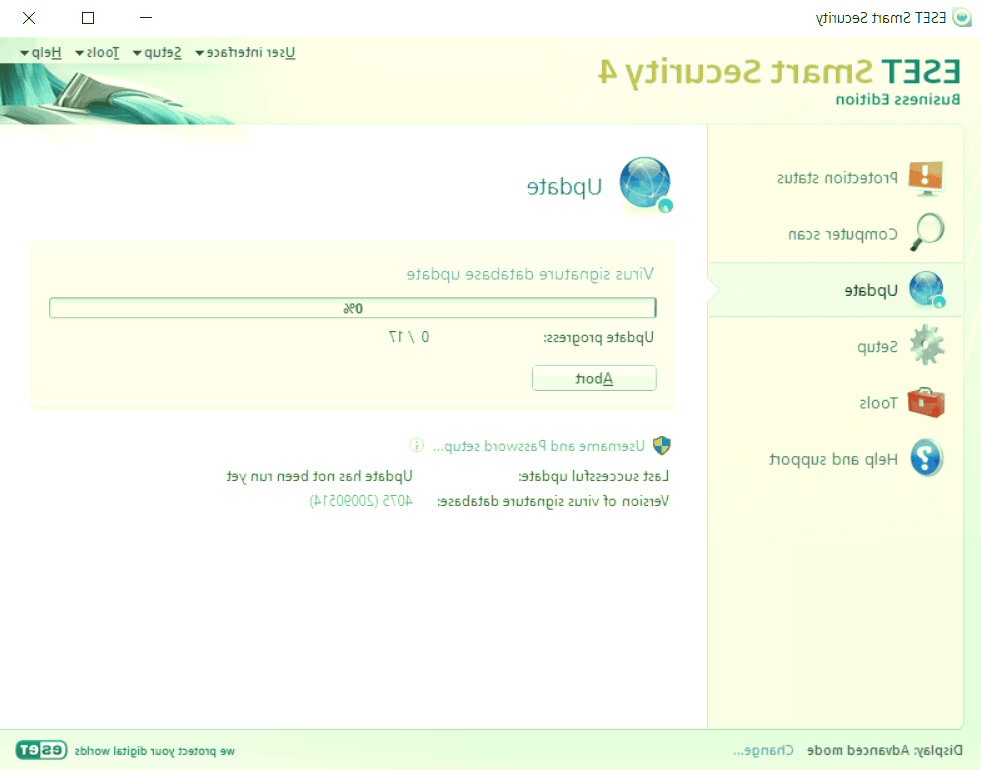Click the info icon after Password setup

tap(417, 445)
